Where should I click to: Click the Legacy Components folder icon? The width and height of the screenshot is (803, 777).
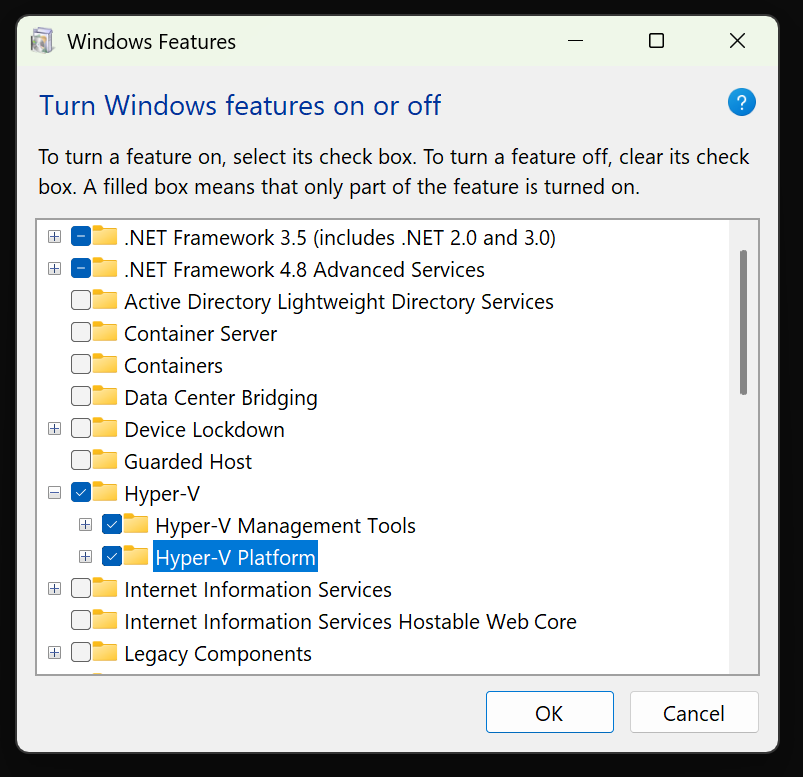pos(105,653)
